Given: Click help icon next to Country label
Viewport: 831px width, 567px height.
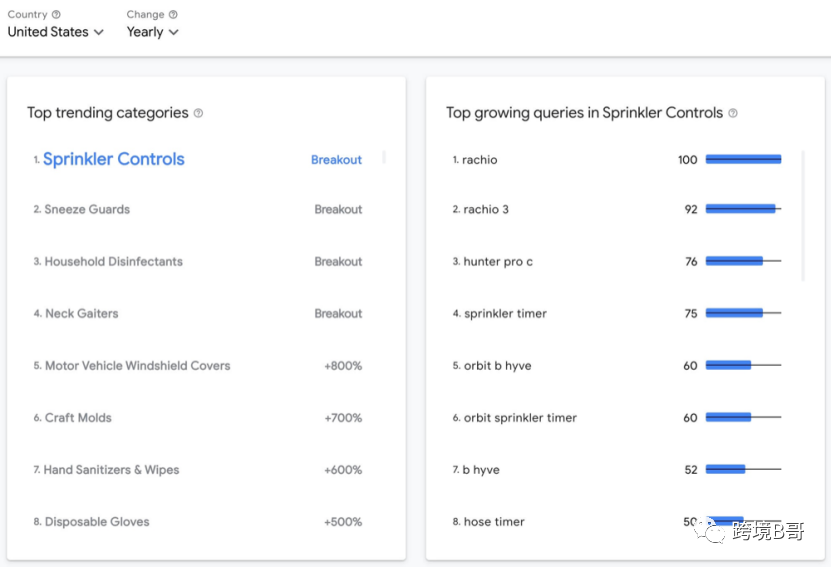Looking at the screenshot, I should (56, 15).
